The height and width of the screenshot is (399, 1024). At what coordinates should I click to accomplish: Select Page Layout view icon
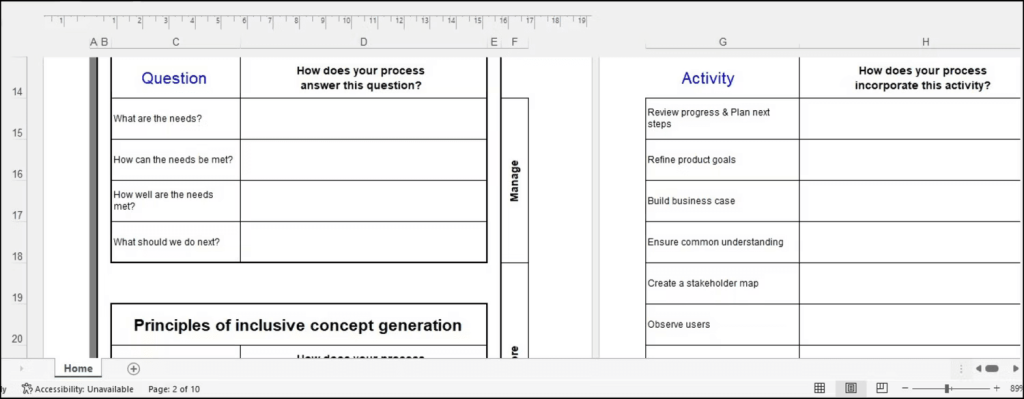point(851,388)
